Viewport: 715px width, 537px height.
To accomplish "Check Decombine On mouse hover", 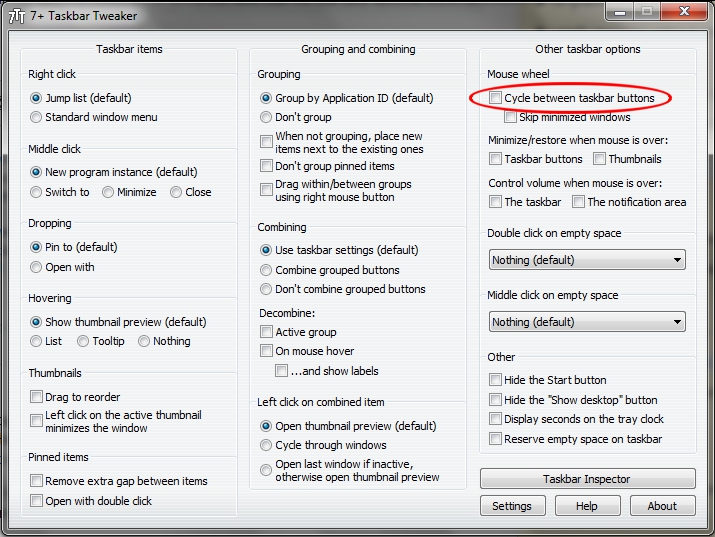I will point(266,351).
